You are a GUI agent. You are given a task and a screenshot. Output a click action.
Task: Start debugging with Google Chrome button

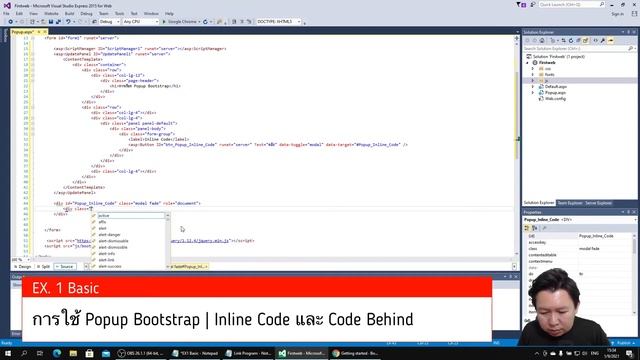180,22
